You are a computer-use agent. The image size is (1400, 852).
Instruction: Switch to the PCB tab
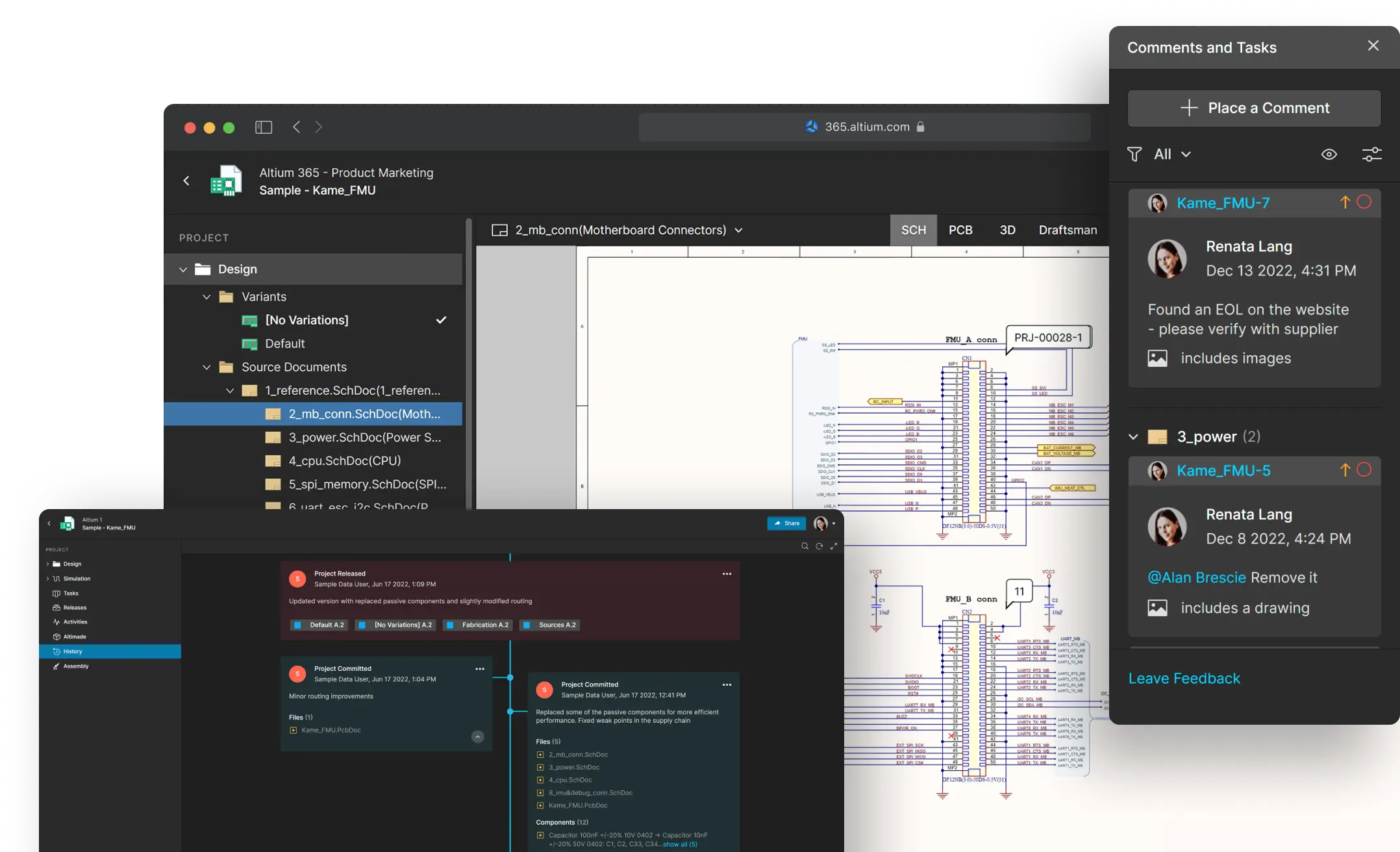pyautogui.click(x=960, y=230)
